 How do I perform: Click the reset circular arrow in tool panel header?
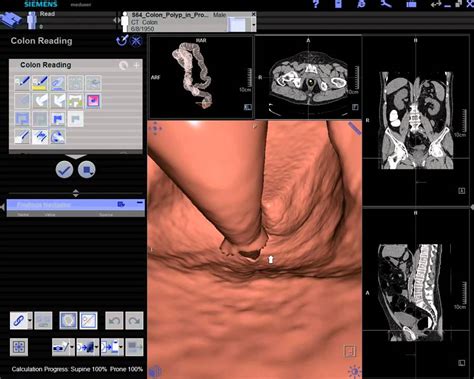(124, 65)
